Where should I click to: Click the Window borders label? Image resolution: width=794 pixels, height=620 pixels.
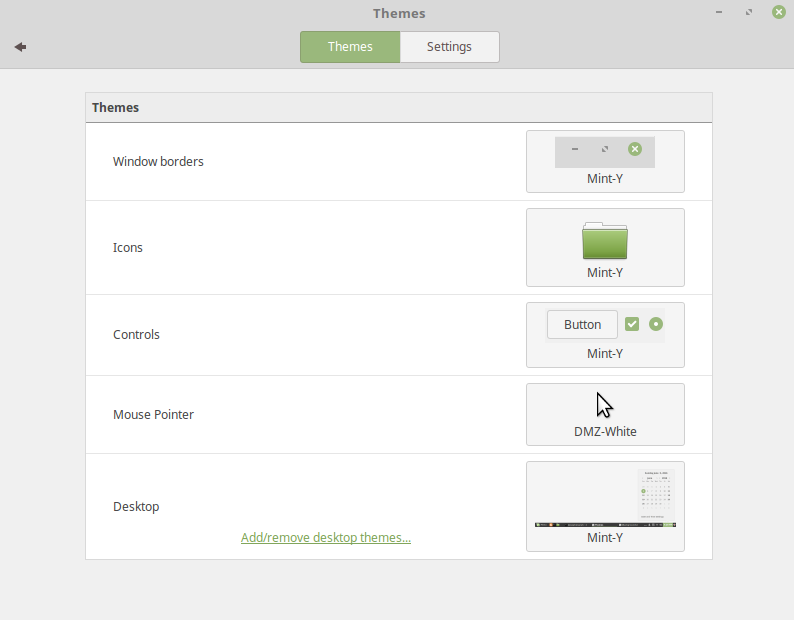click(158, 162)
